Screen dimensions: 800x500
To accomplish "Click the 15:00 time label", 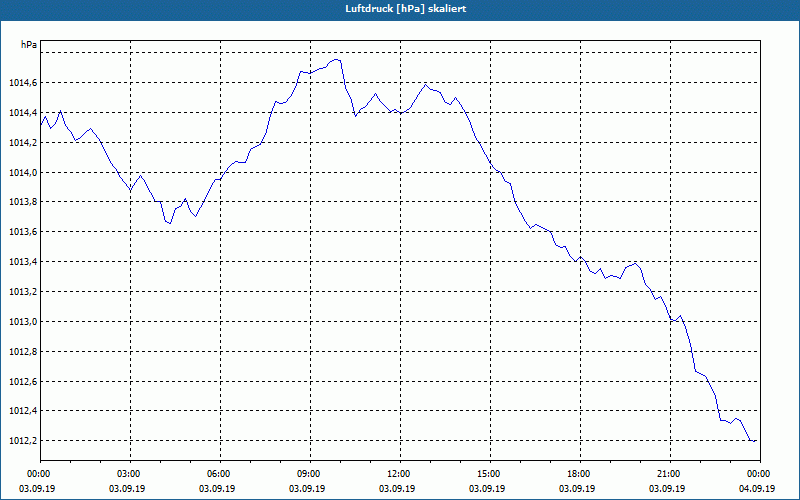I will 490,474.
